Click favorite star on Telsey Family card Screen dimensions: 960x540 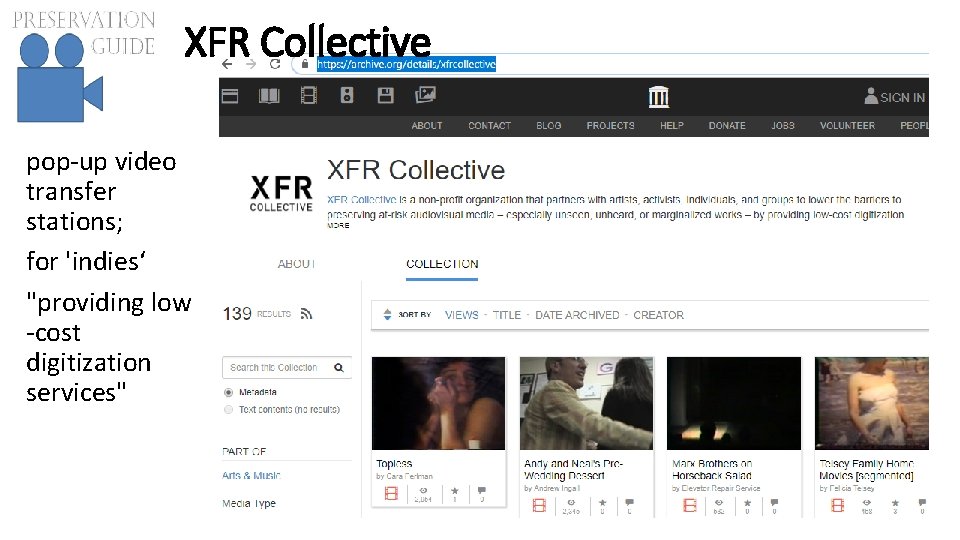(x=895, y=503)
